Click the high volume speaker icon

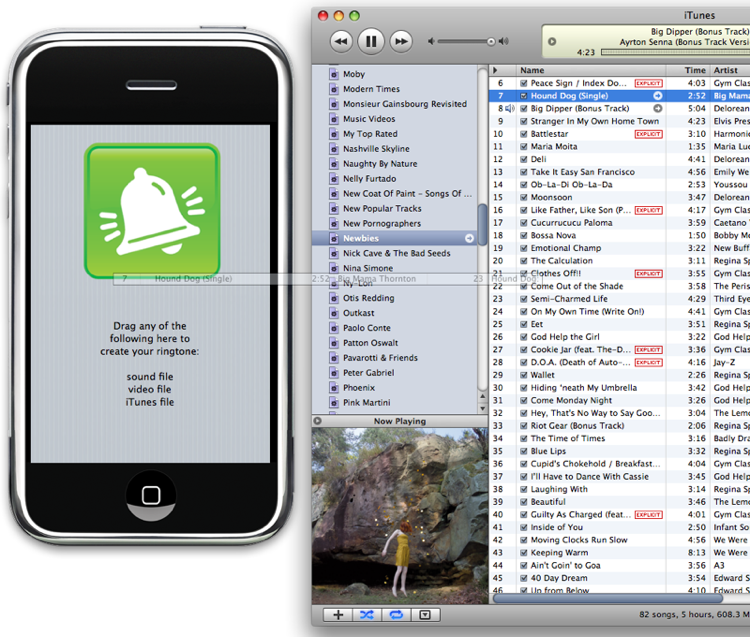pyautogui.click(x=504, y=42)
